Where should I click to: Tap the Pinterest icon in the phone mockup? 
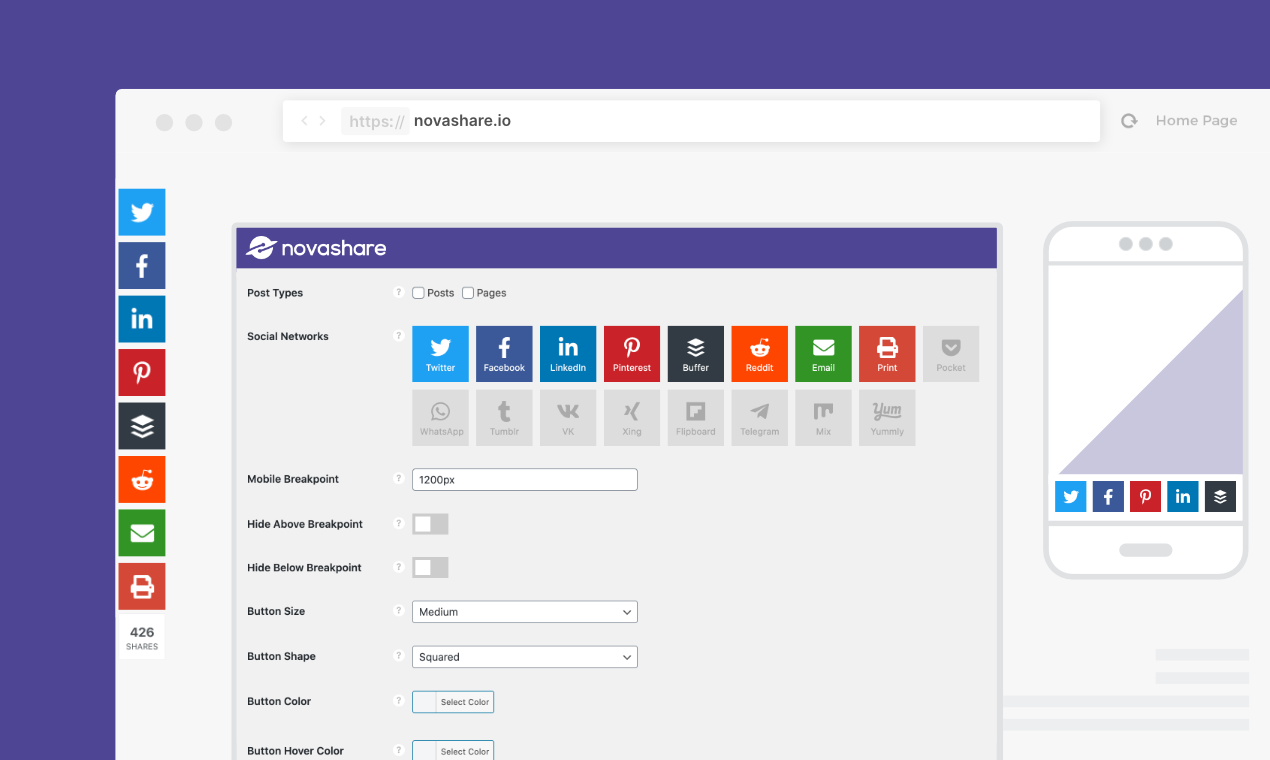1146,496
